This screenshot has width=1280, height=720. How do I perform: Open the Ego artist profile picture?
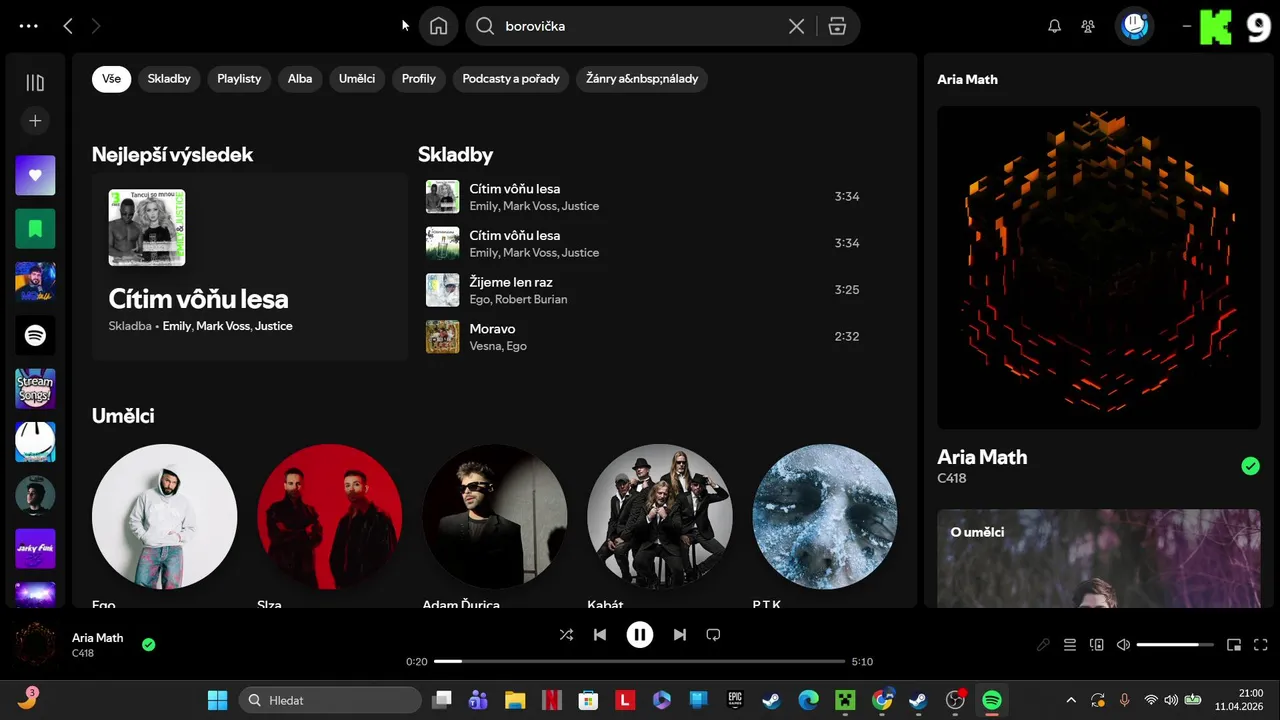coord(165,517)
